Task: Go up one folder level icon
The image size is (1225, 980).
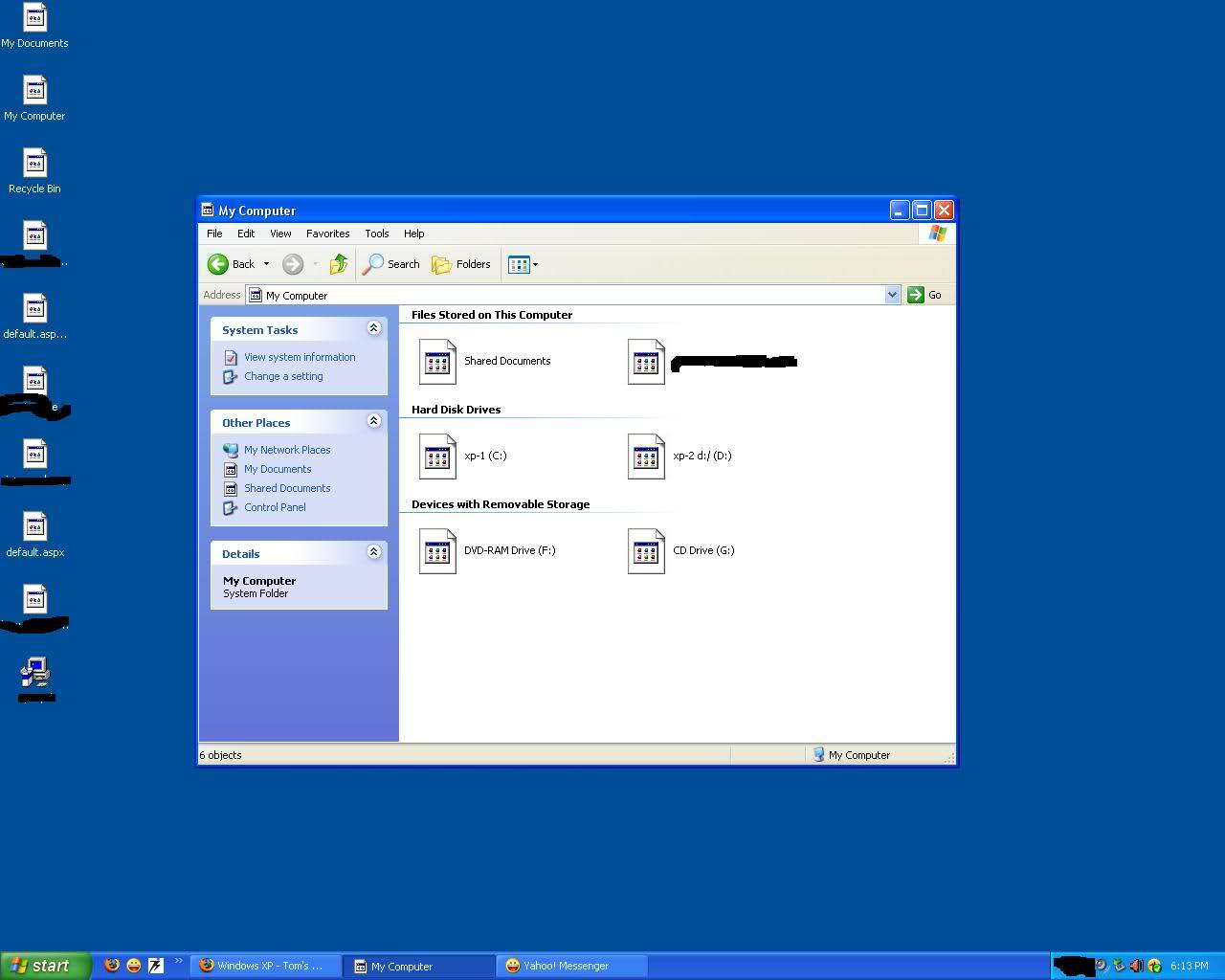Action: 338,264
